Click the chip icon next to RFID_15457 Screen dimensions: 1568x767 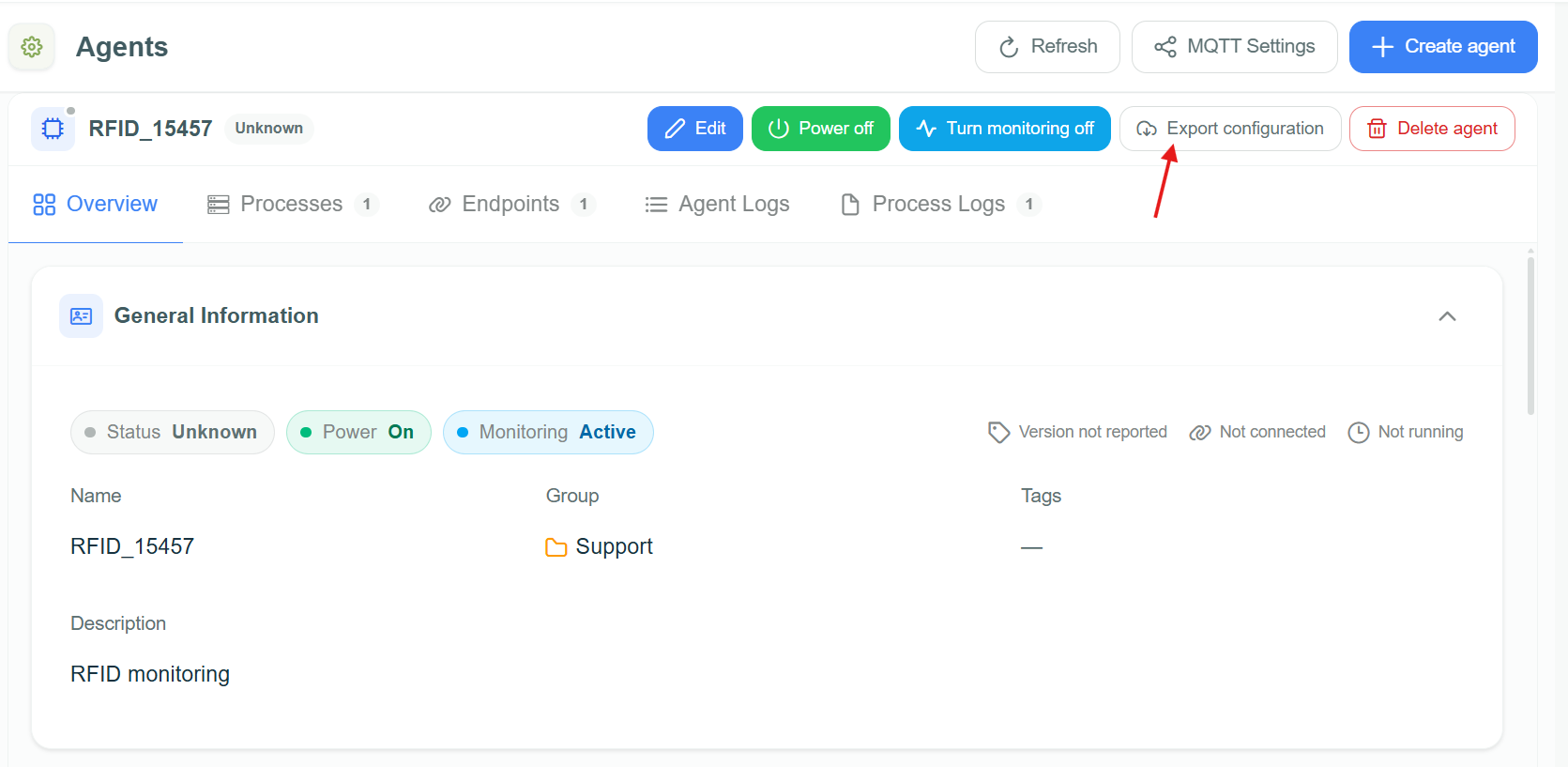[x=53, y=129]
